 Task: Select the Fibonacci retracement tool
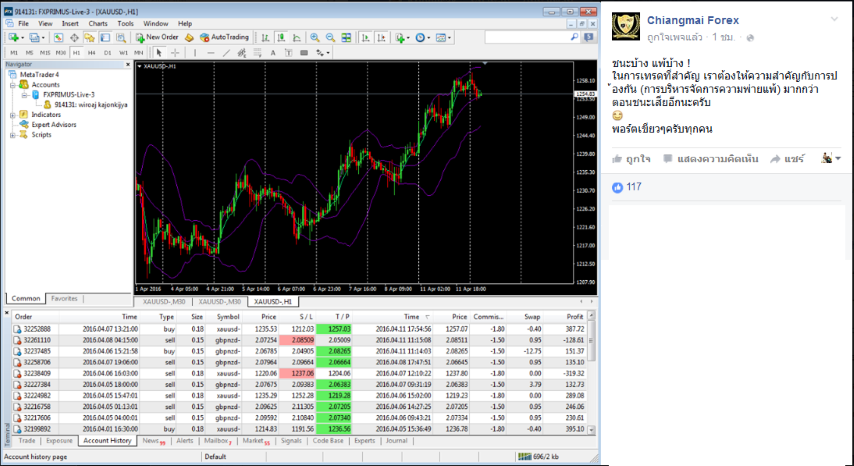258,53
